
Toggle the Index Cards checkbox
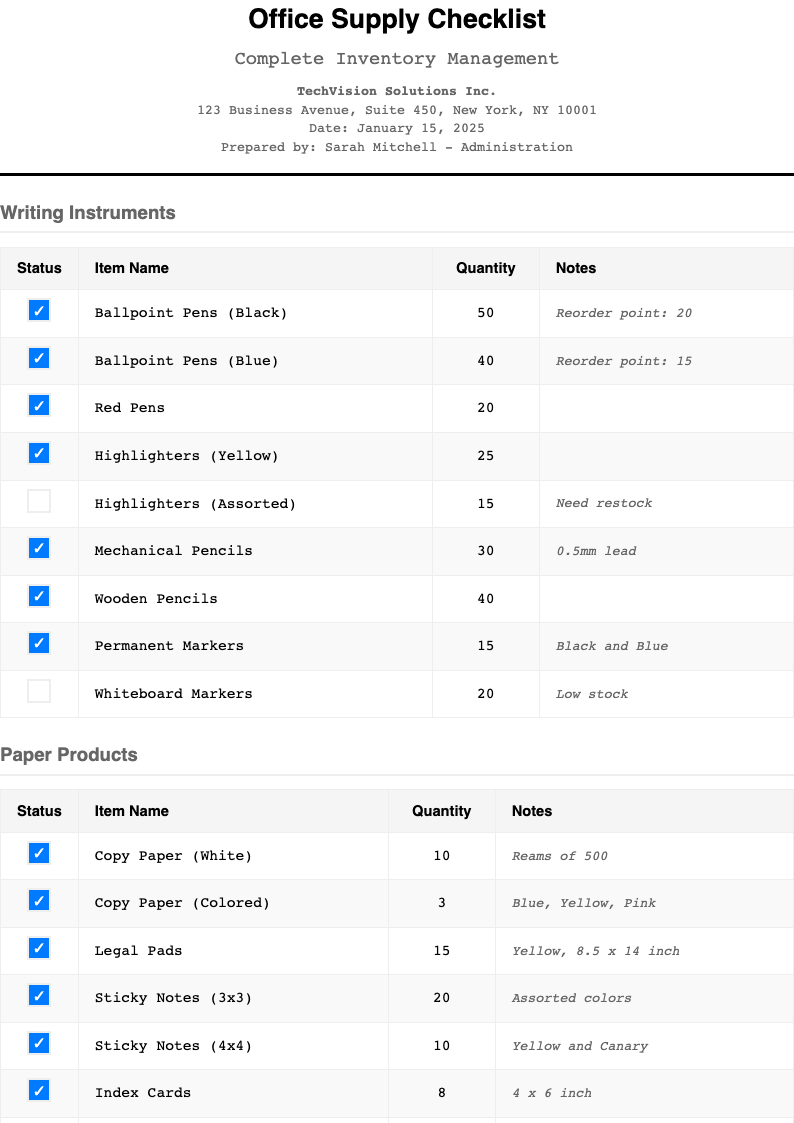[x=39, y=1091]
